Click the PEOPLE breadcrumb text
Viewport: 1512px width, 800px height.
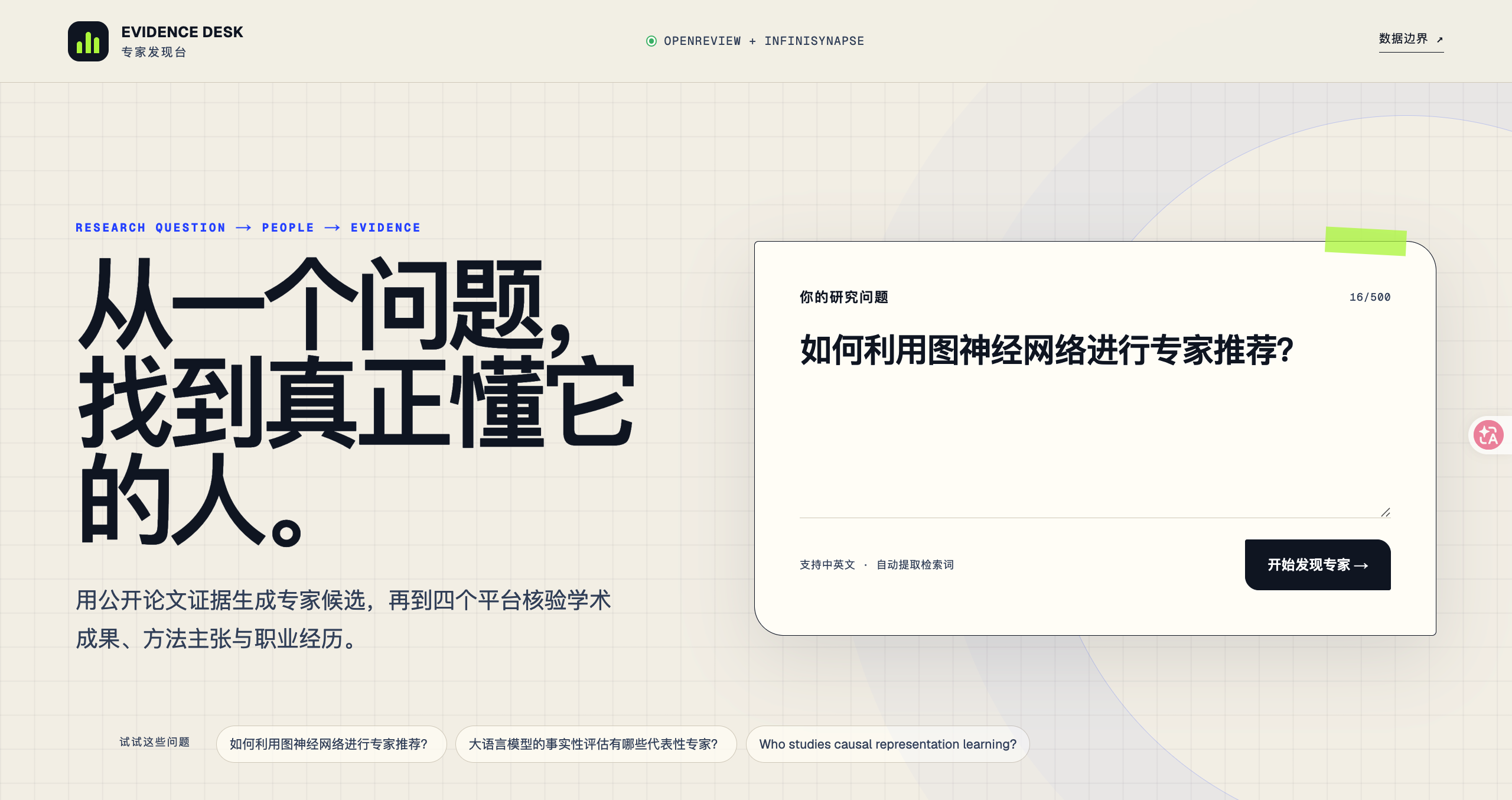coord(288,227)
